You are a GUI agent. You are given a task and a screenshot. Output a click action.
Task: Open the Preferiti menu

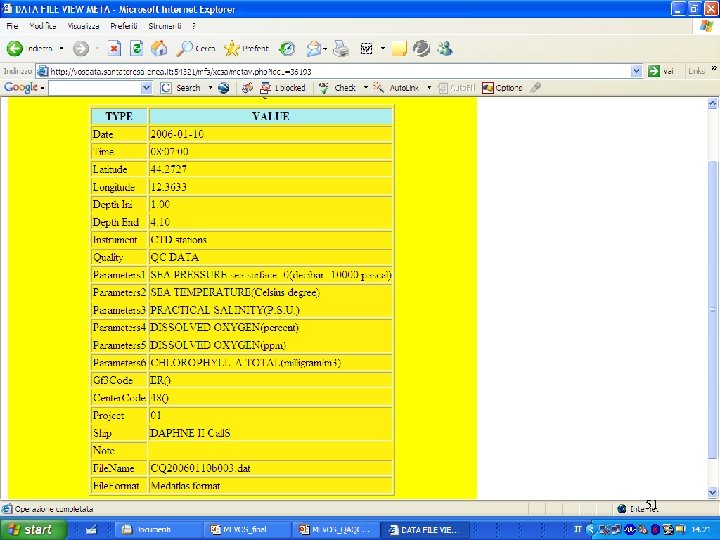124,26
